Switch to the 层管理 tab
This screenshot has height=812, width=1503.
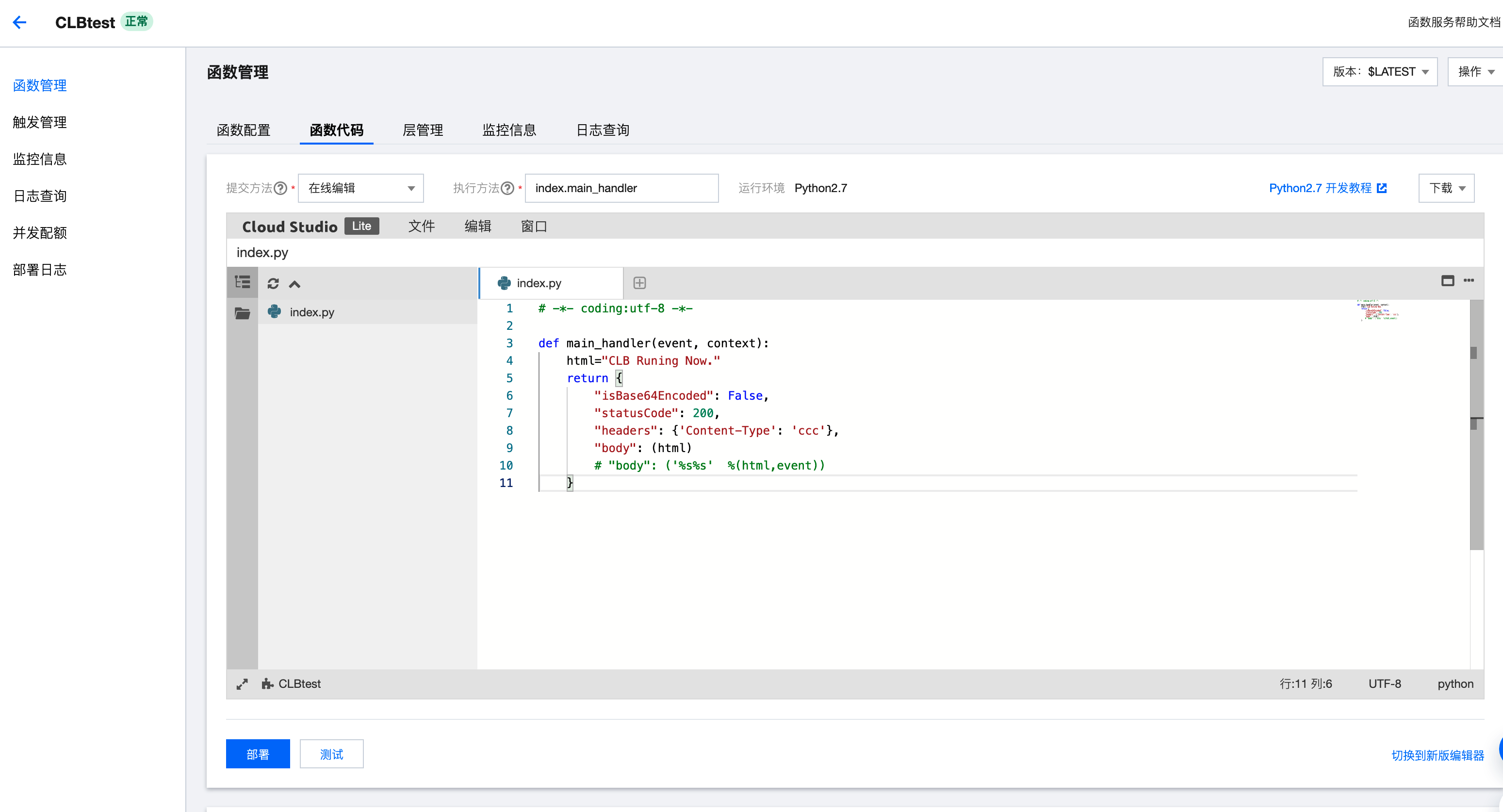click(x=423, y=130)
